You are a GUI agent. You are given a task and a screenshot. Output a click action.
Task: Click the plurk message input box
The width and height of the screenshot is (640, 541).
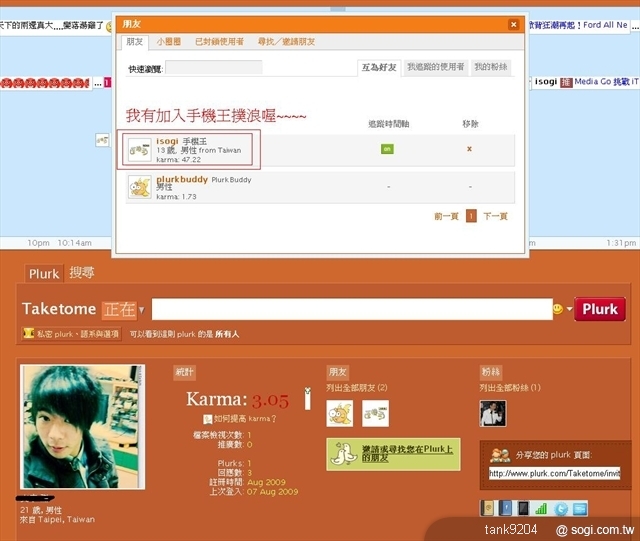coord(352,309)
